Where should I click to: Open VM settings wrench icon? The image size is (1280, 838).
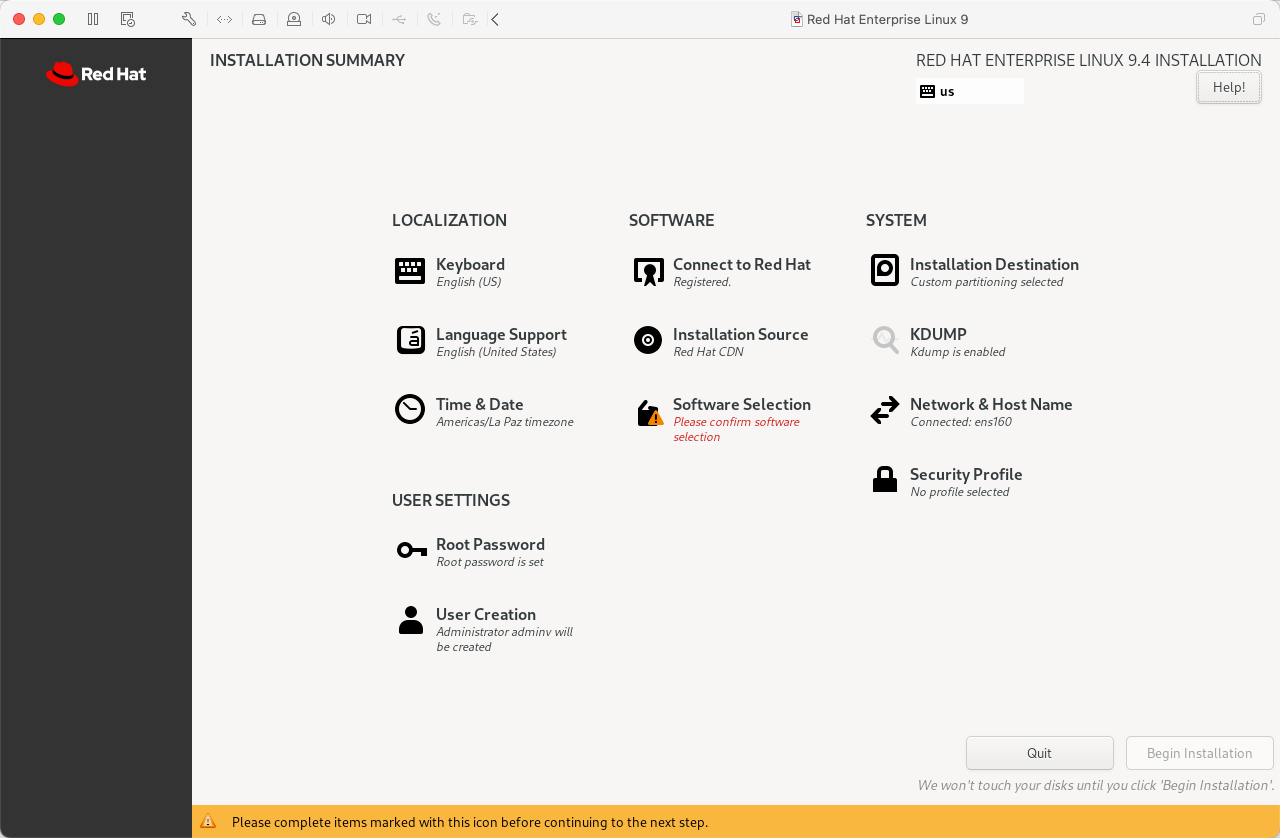pyautogui.click(x=189, y=19)
